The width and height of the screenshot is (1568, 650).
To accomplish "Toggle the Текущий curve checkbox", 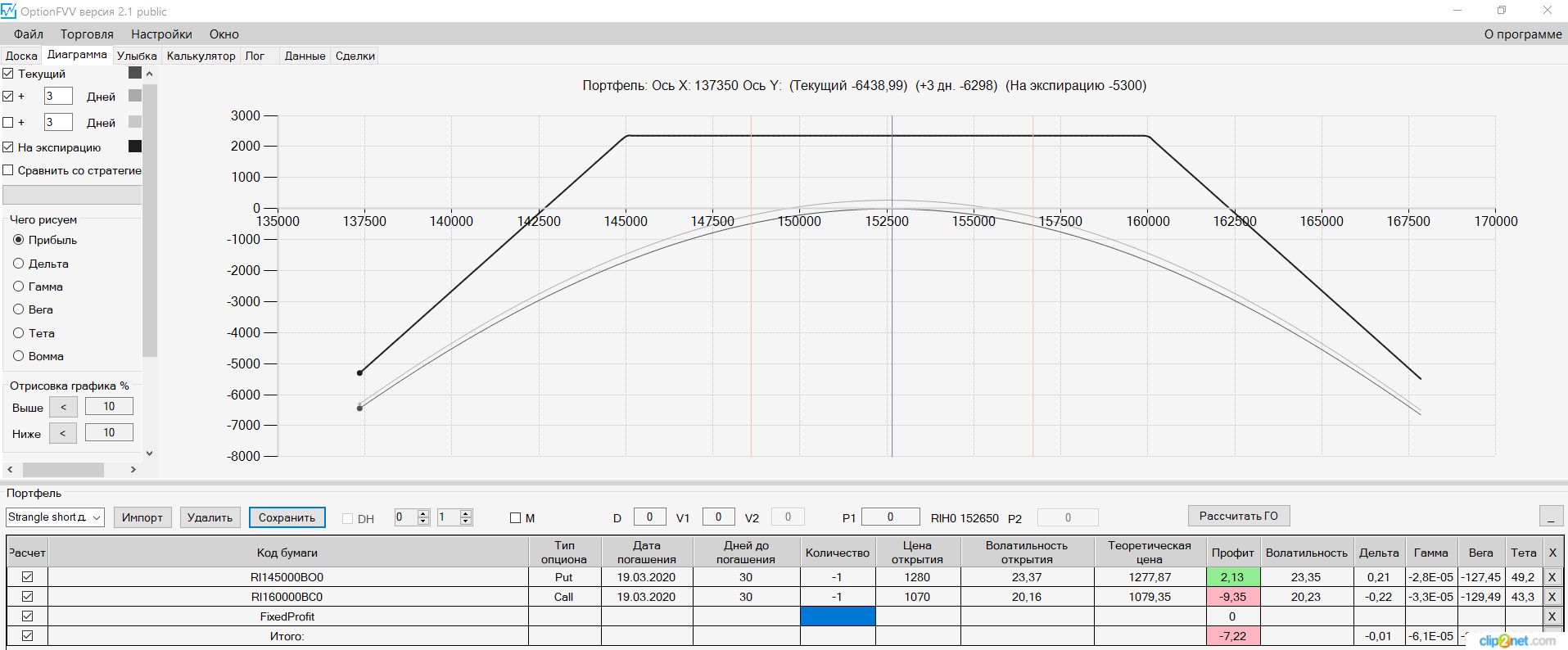I will tap(8, 74).
